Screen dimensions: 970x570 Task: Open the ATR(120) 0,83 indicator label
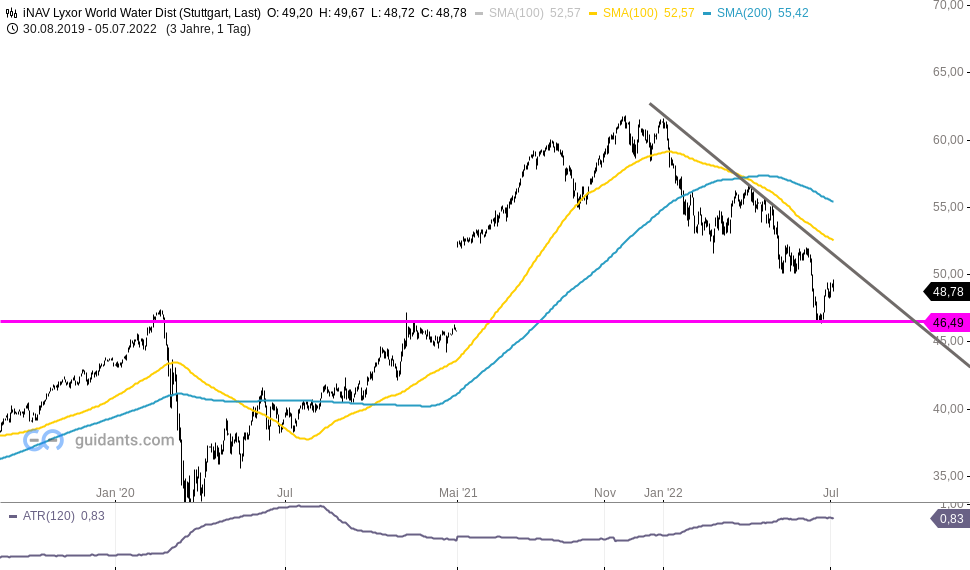click(63, 516)
